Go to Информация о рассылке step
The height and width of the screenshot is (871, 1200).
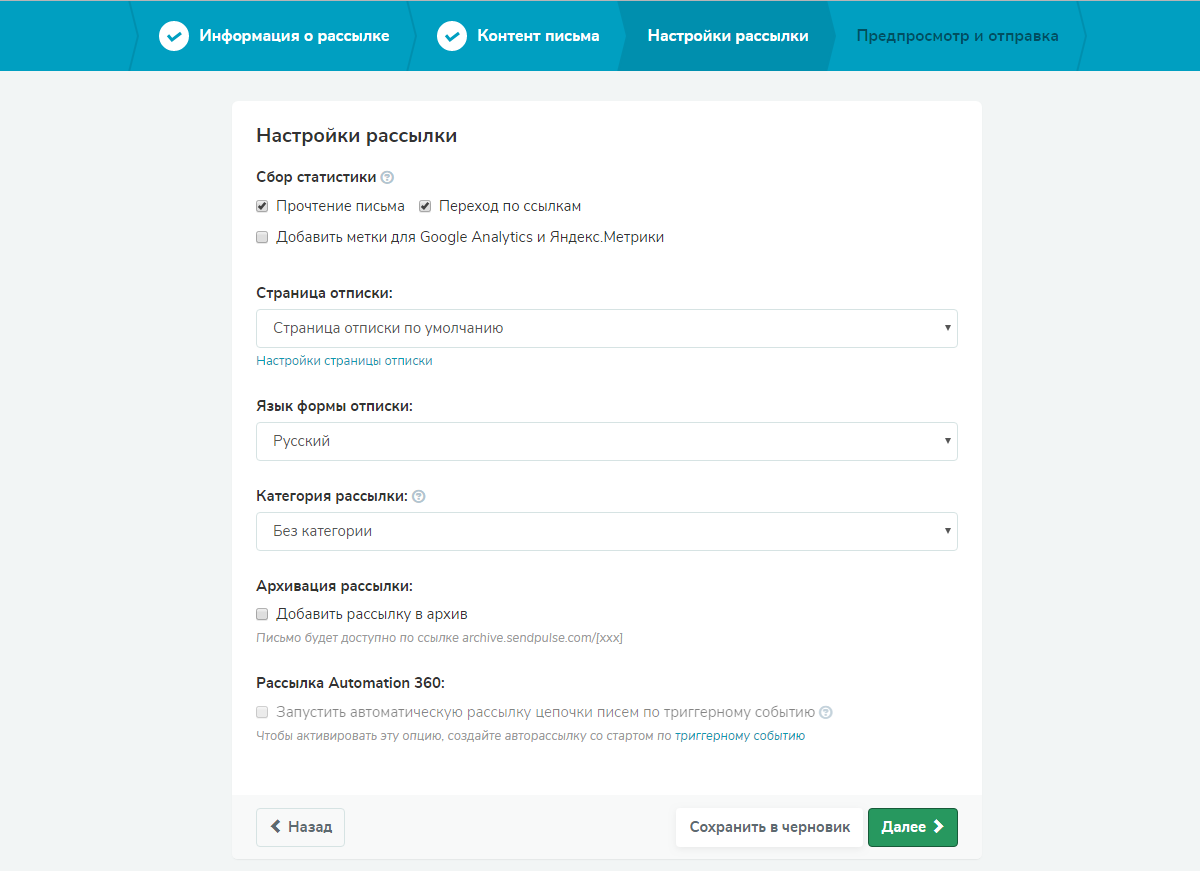[294, 36]
